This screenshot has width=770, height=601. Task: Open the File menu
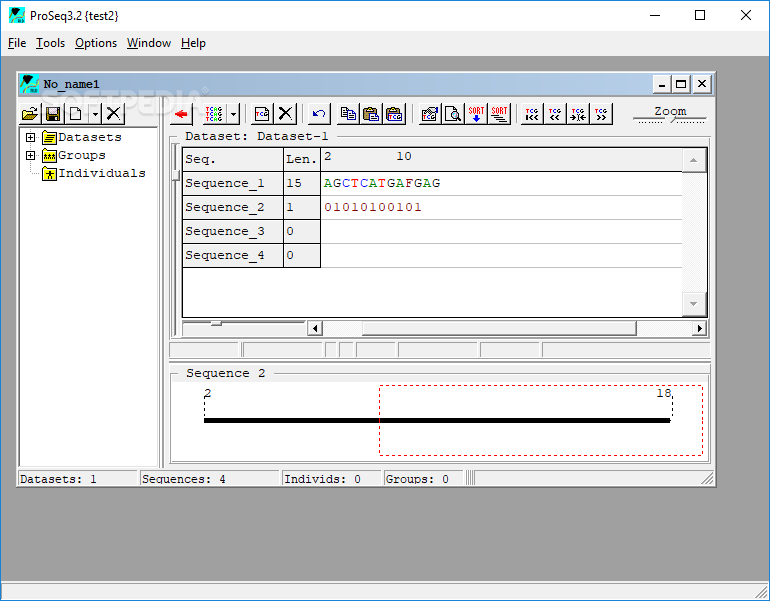(17, 43)
